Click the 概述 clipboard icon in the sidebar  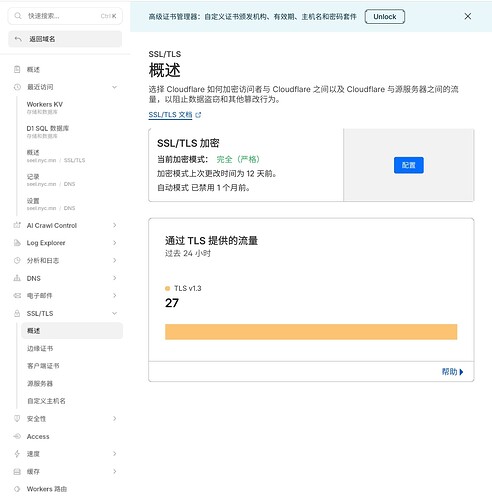click(x=17, y=69)
